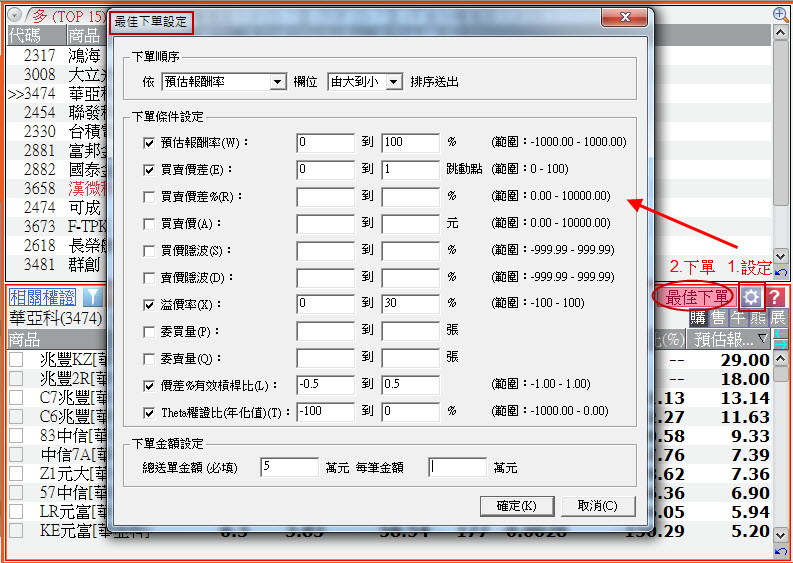Click the cyan left-right arrows column icon

780,339
